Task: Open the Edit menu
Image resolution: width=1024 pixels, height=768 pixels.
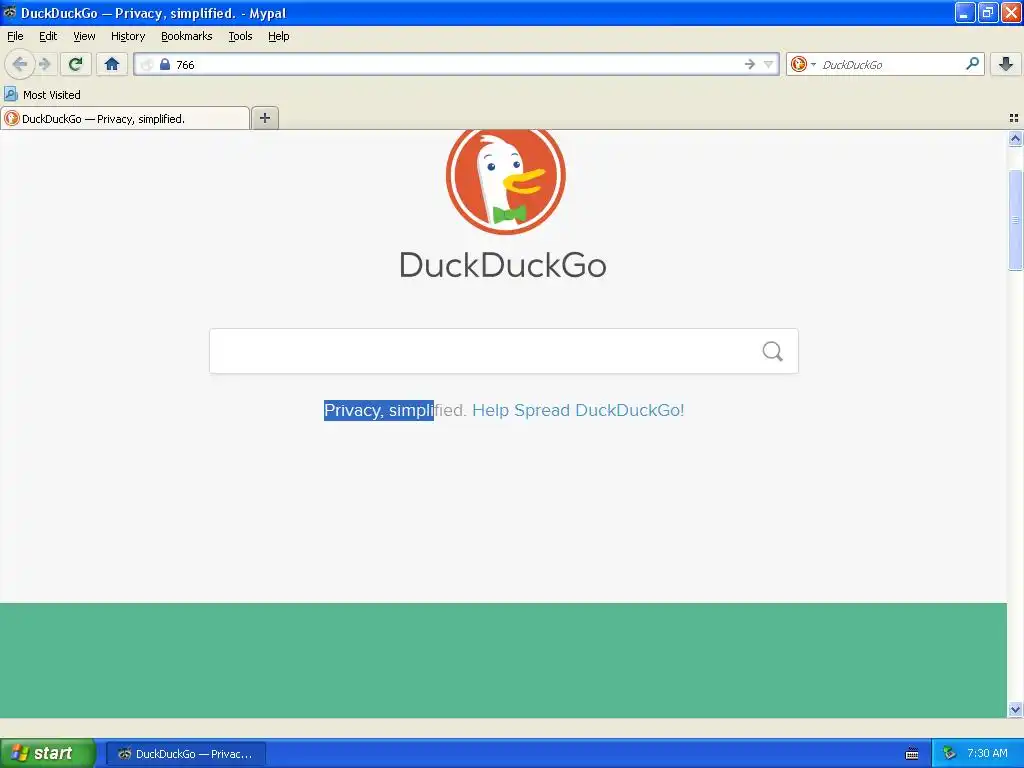Action: [48, 36]
